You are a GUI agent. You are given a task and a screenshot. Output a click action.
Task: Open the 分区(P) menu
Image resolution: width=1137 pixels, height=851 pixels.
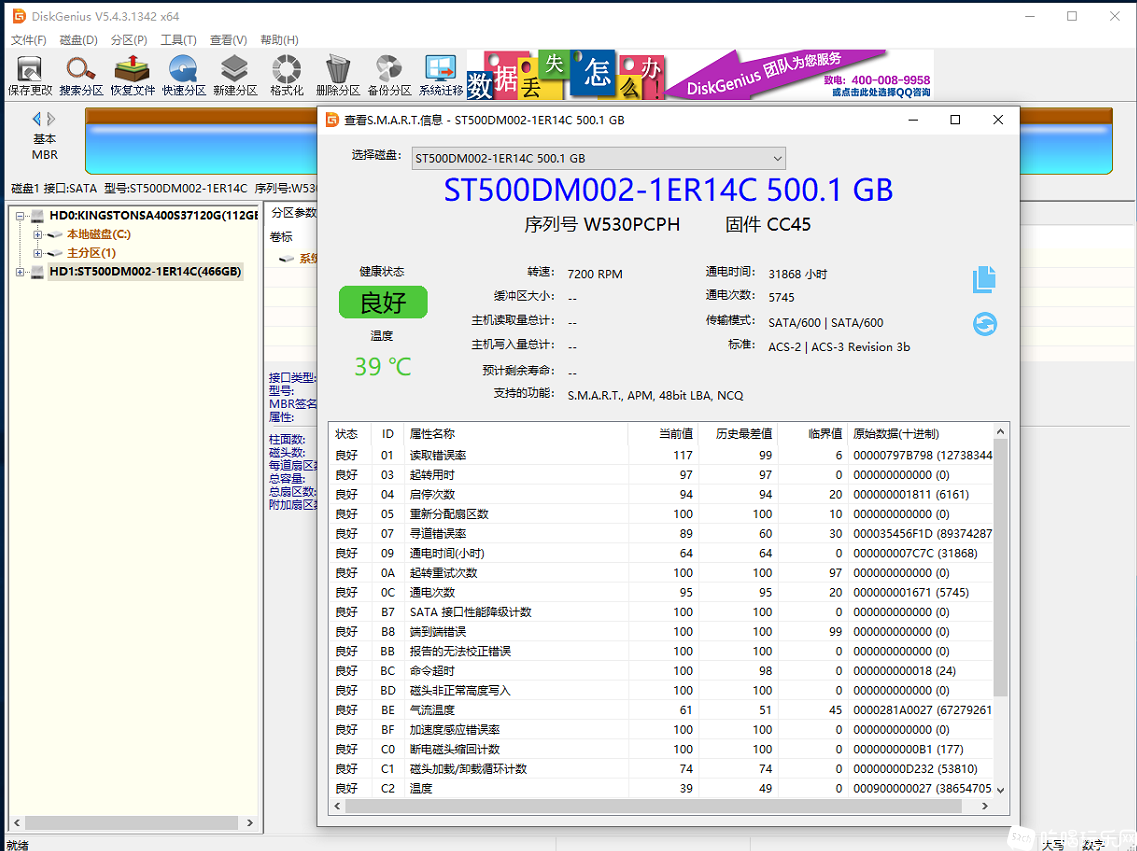coord(129,40)
